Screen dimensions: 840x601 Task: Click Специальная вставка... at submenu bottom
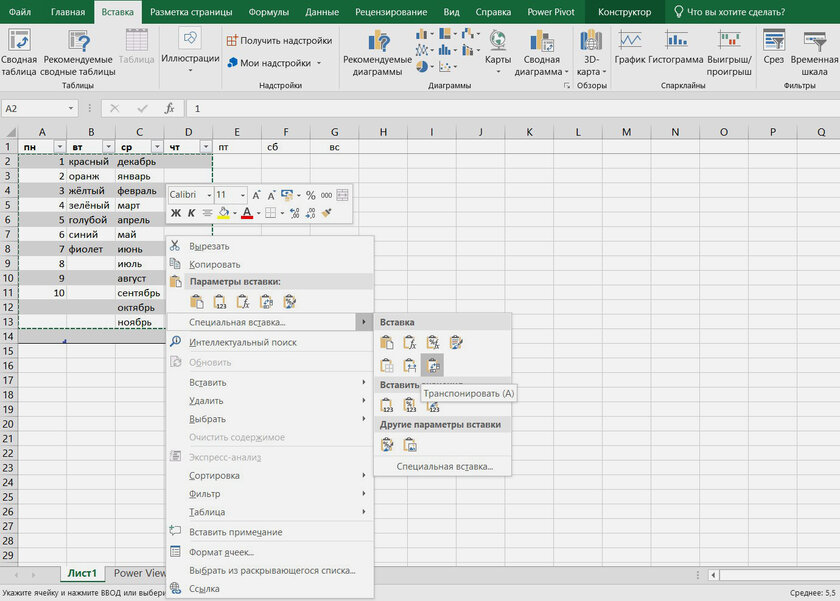point(444,467)
